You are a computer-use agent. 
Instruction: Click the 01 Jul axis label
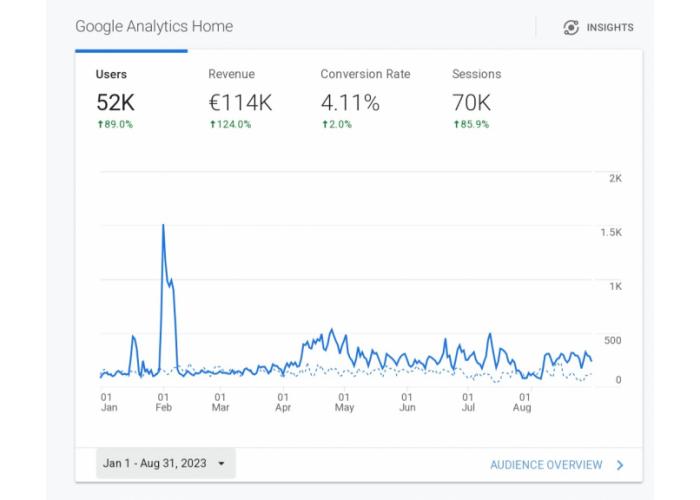[468, 402]
